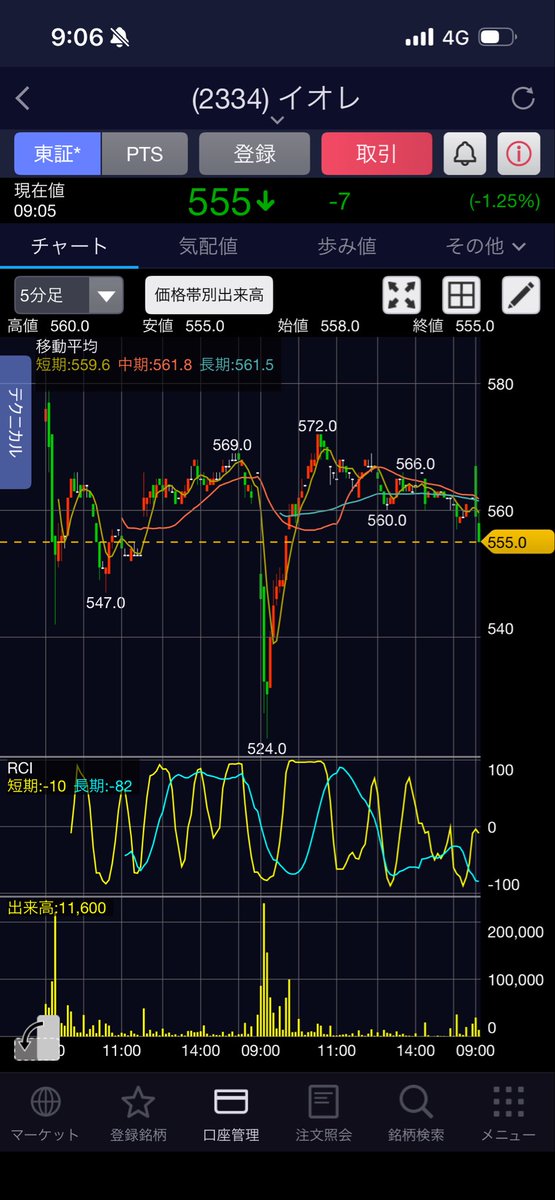
Task: Refresh the stock quote data
Action: pos(522,98)
